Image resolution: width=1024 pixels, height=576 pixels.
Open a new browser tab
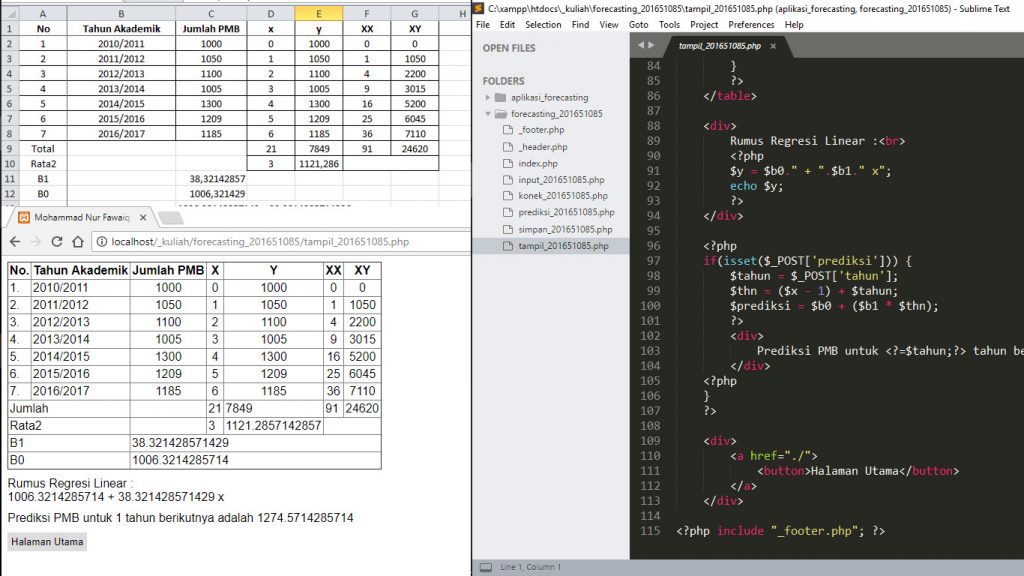(172, 217)
